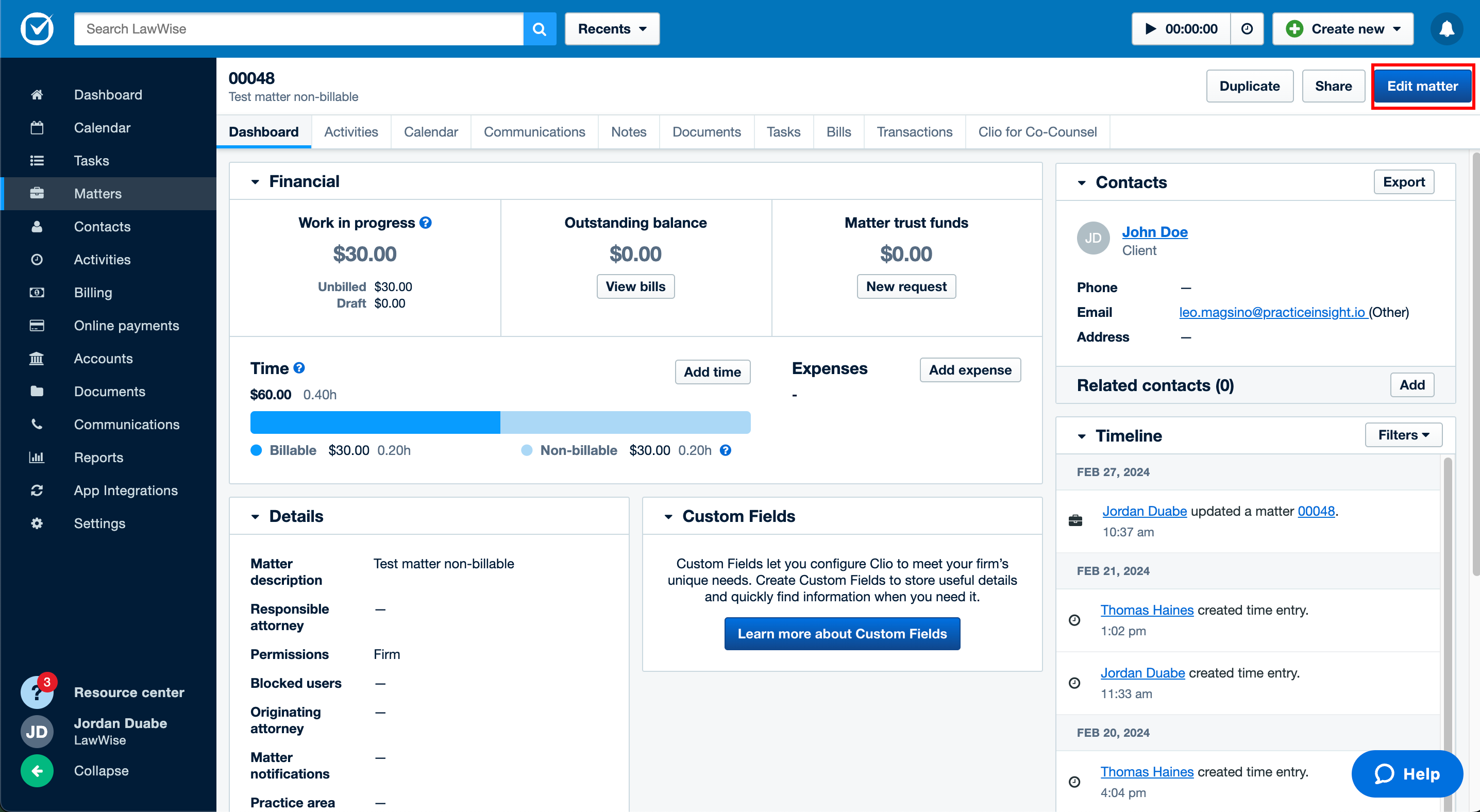
Task: Open Contacts in the sidebar
Action: click(x=108, y=226)
